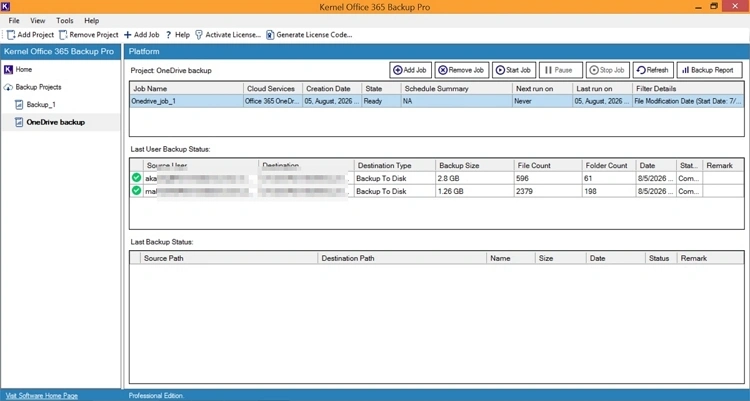This screenshot has height=401, width=750.
Task: Restore down the application window
Action: 714,6
